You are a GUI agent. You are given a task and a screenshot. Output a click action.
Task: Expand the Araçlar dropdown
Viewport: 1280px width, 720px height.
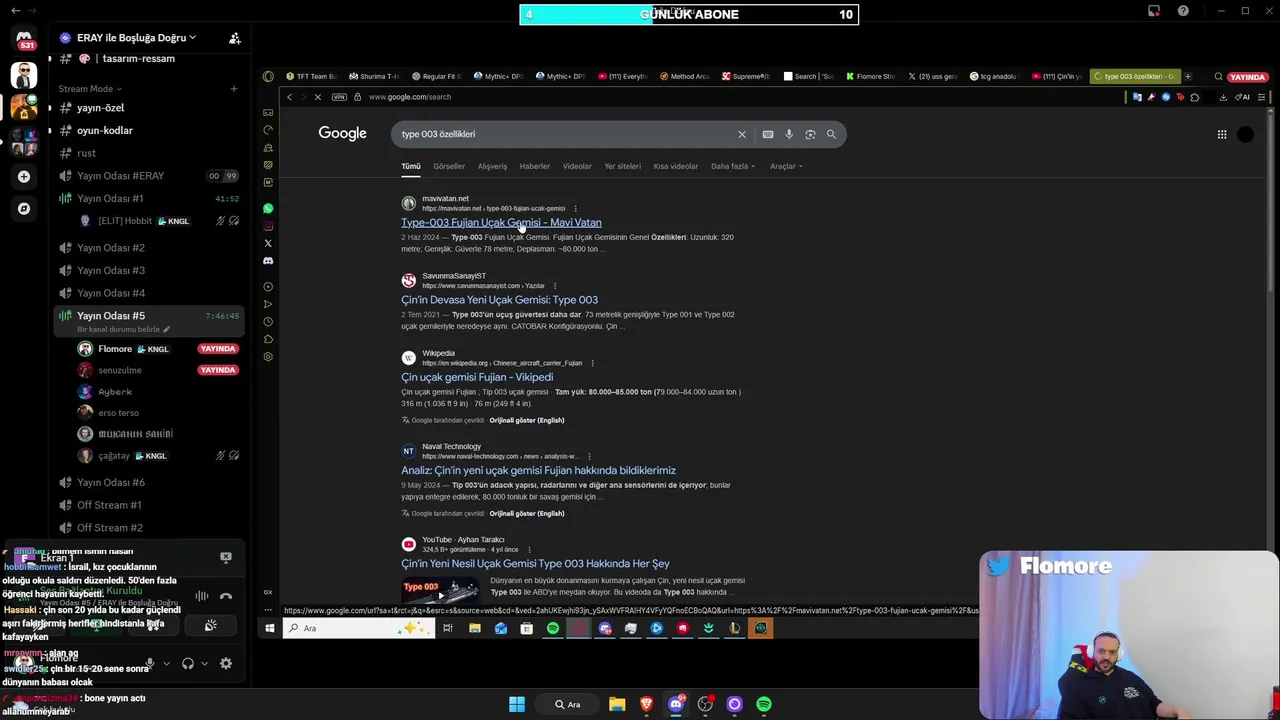pos(786,166)
